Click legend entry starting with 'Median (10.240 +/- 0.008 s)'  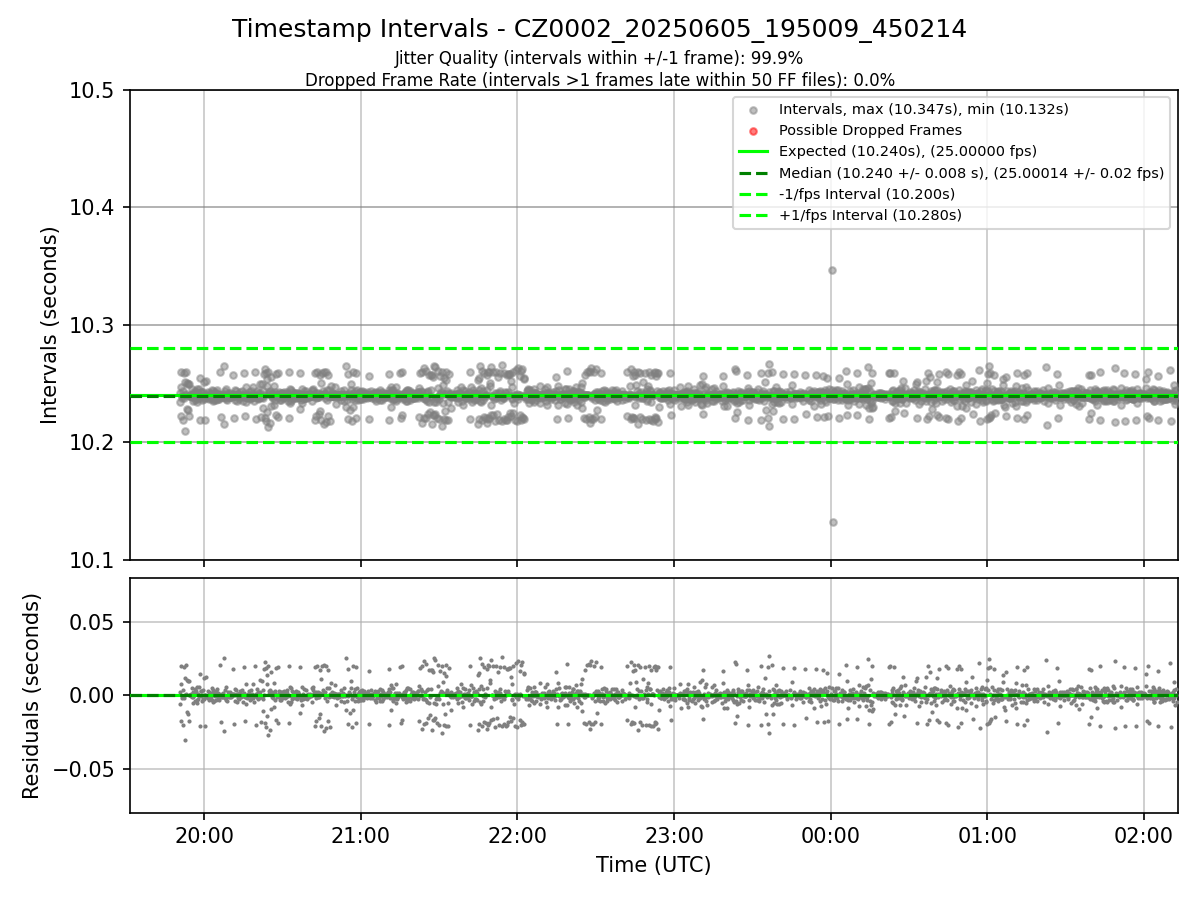point(971,173)
